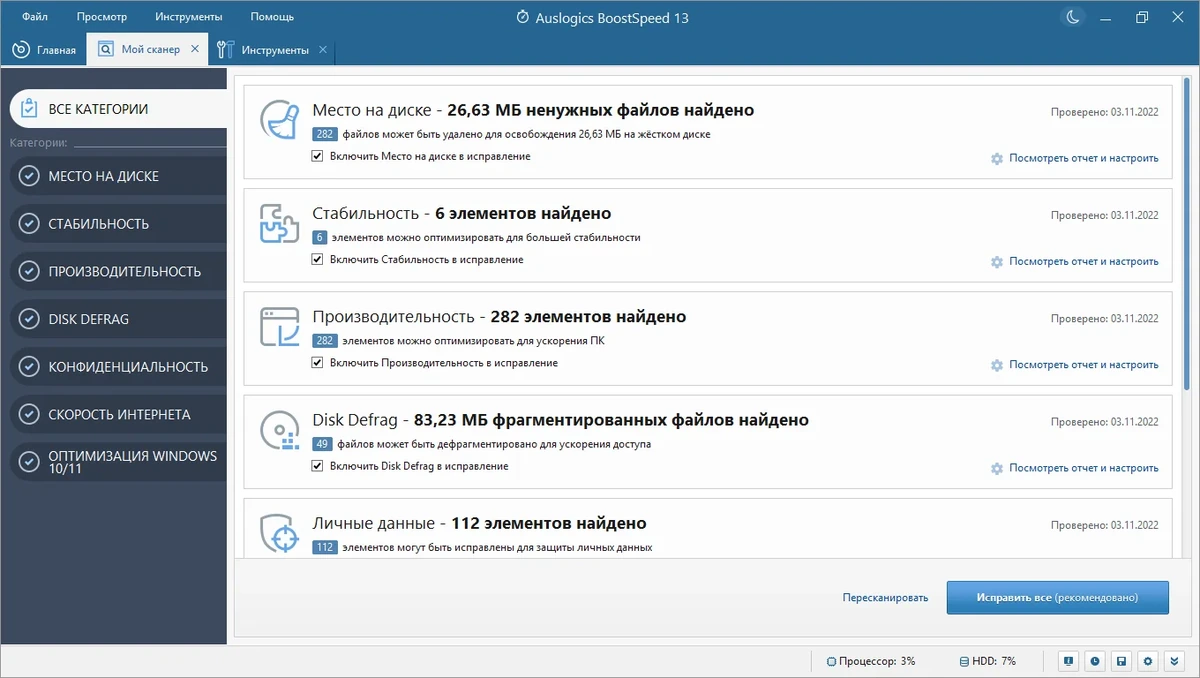Select DISK DEFRAG category in sidebar

pos(118,319)
